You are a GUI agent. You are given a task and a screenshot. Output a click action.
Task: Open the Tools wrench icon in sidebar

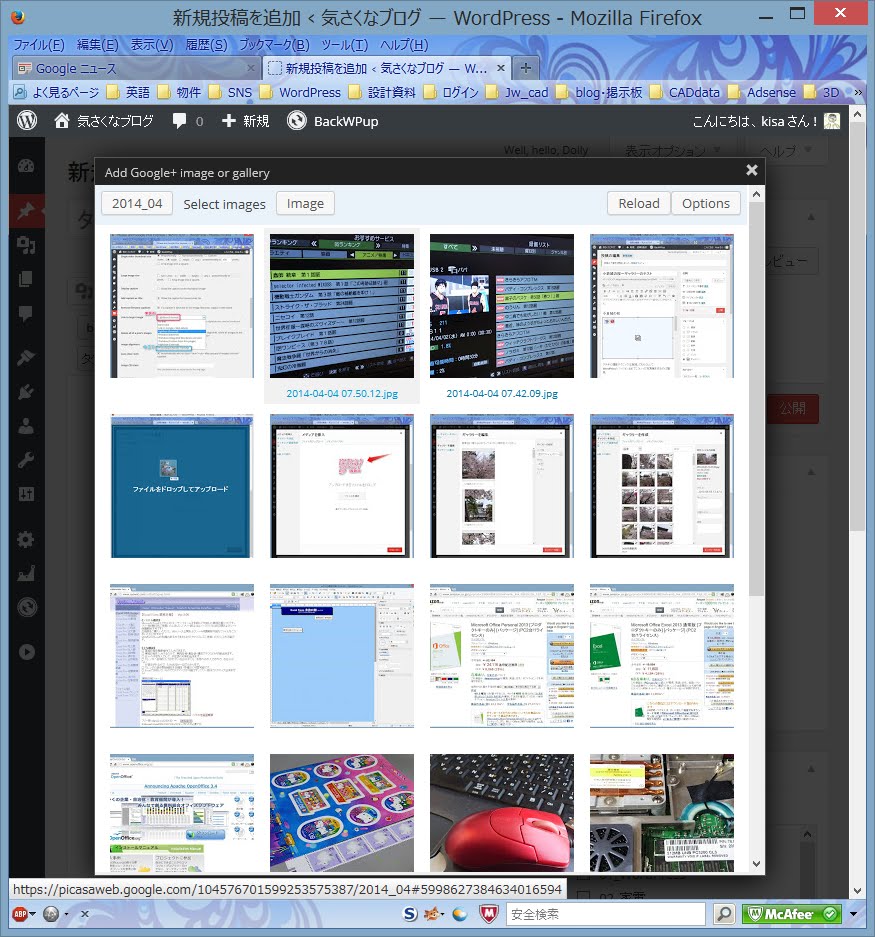(x=26, y=460)
